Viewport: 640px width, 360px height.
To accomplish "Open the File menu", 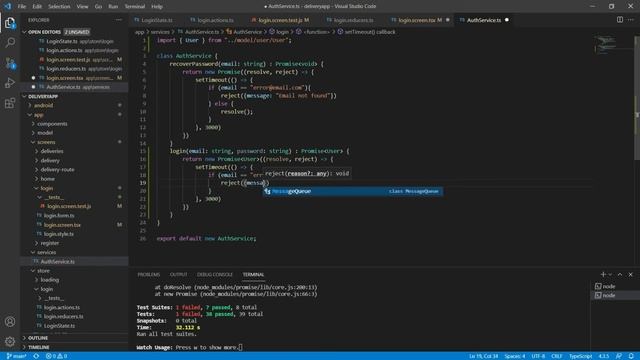I will (x=22, y=7).
